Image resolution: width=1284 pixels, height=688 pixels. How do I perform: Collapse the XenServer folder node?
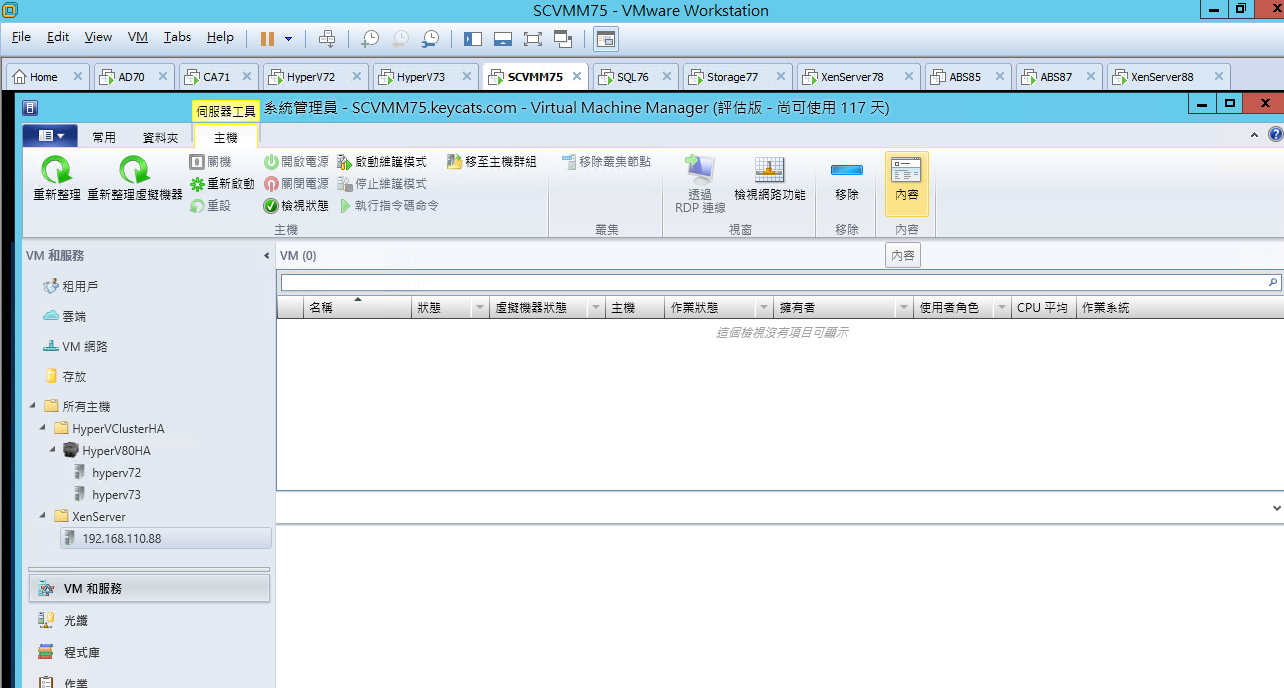coord(43,516)
